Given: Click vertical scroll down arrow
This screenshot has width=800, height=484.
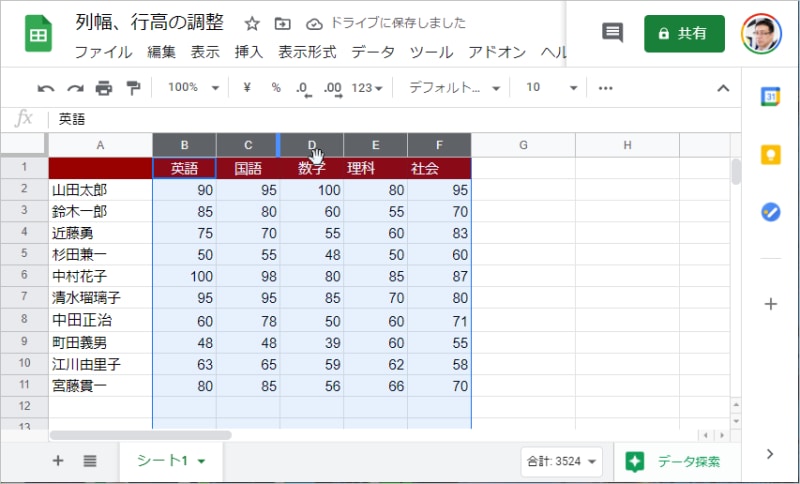Looking at the screenshot, I should click(736, 421).
